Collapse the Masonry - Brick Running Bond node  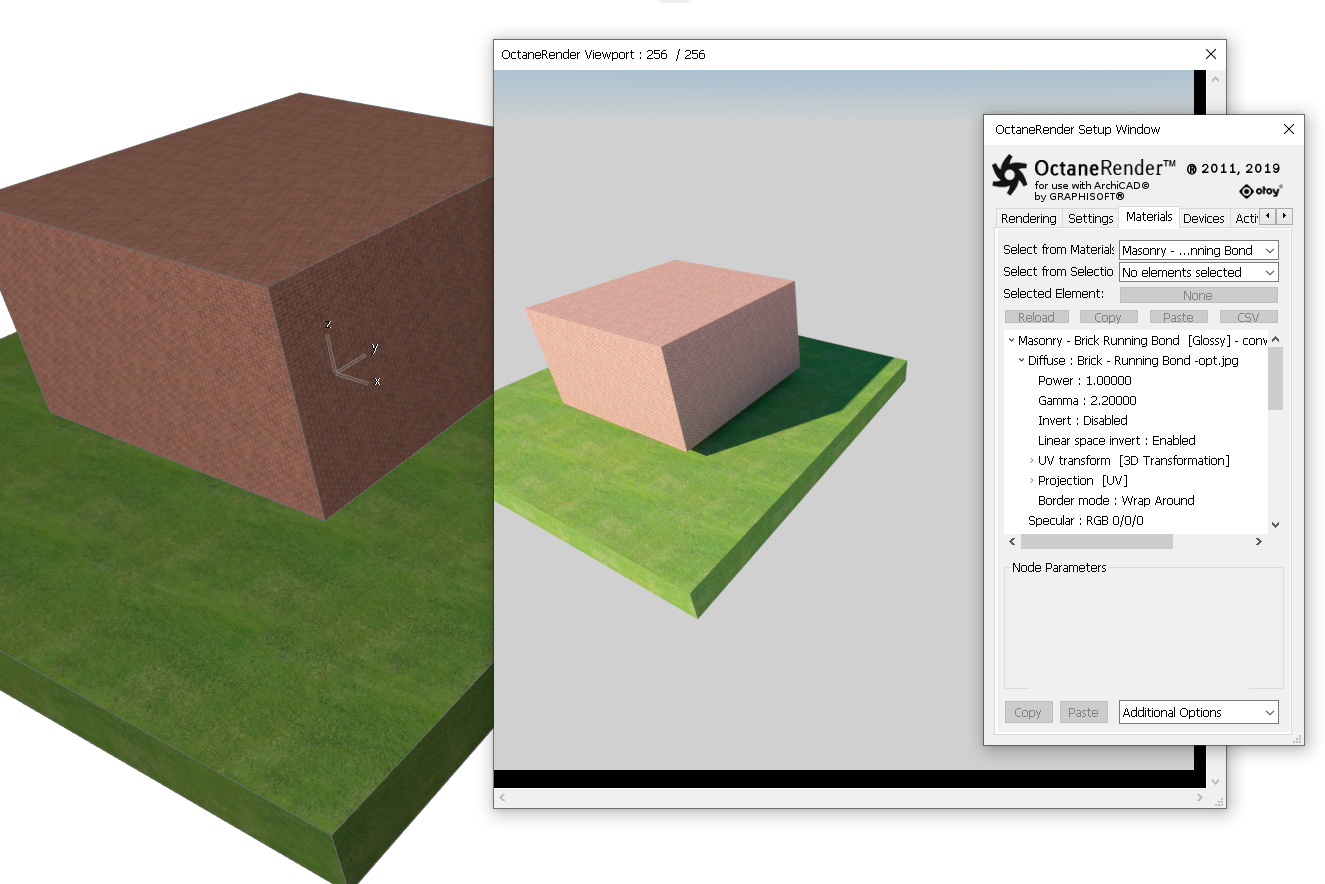(1012, 341)
